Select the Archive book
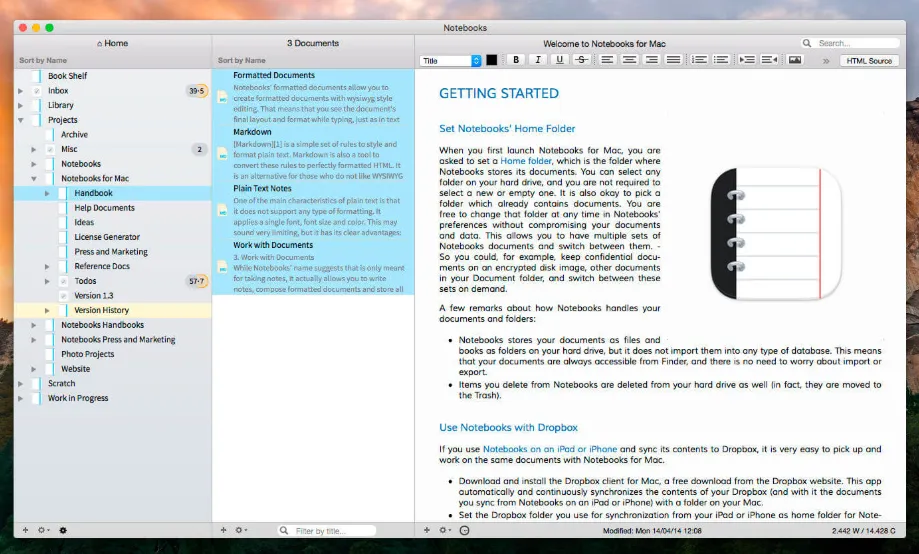 [113, 135]
